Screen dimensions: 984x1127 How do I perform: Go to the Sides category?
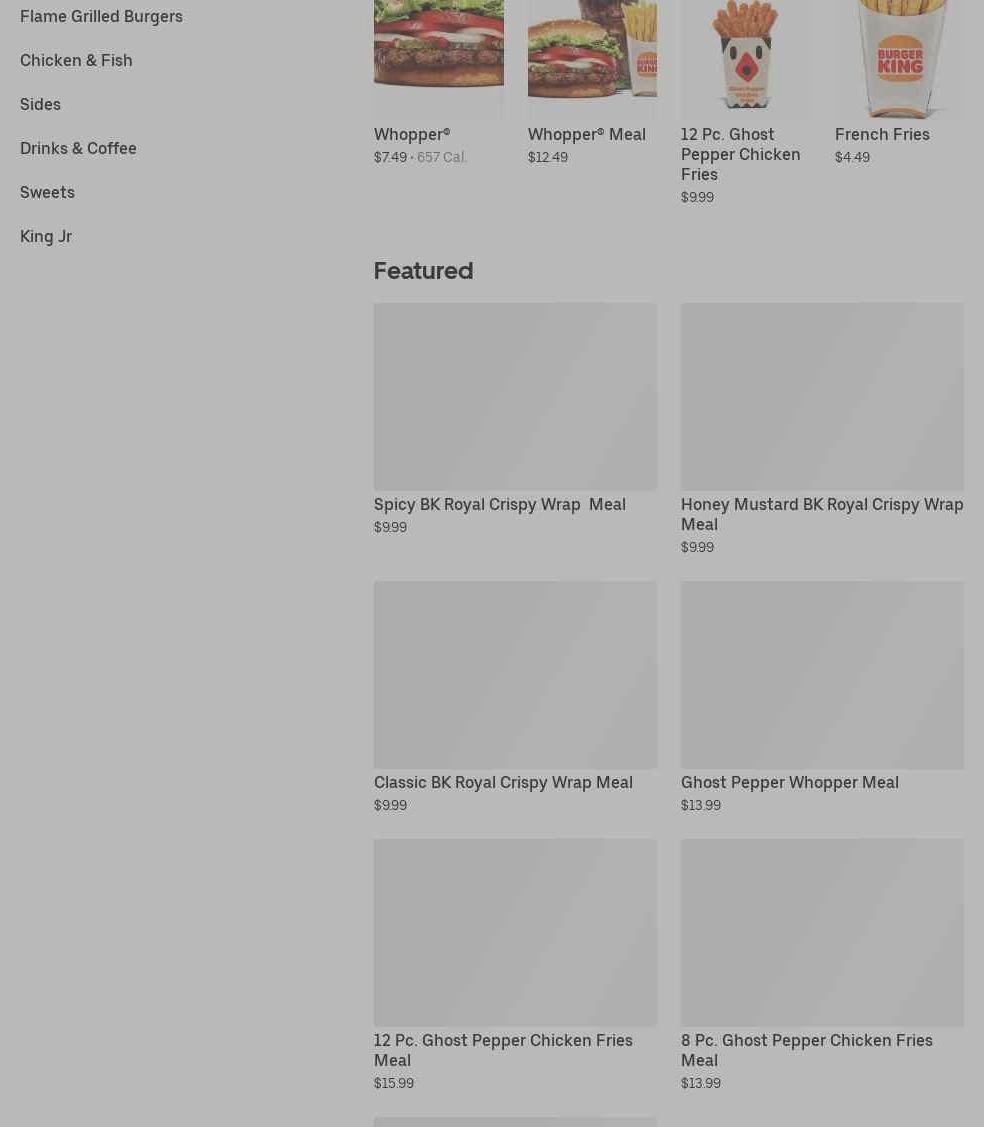click(40, 104)
